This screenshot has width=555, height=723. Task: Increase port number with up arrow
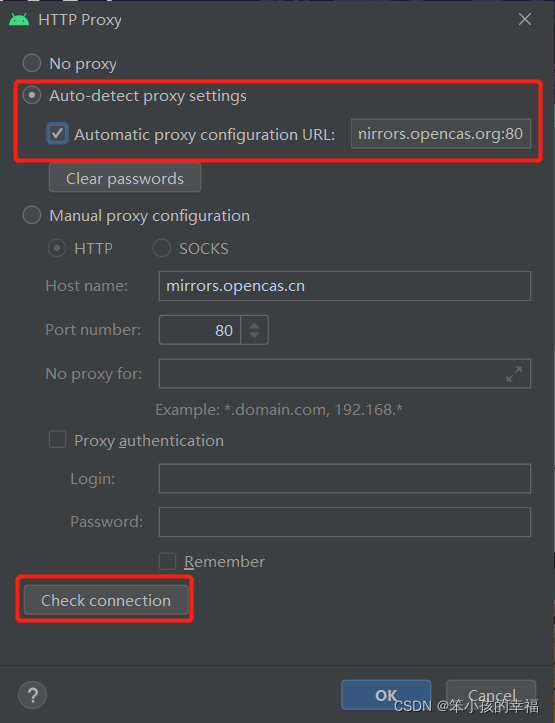pyautogui.click(x=254, y=325)
